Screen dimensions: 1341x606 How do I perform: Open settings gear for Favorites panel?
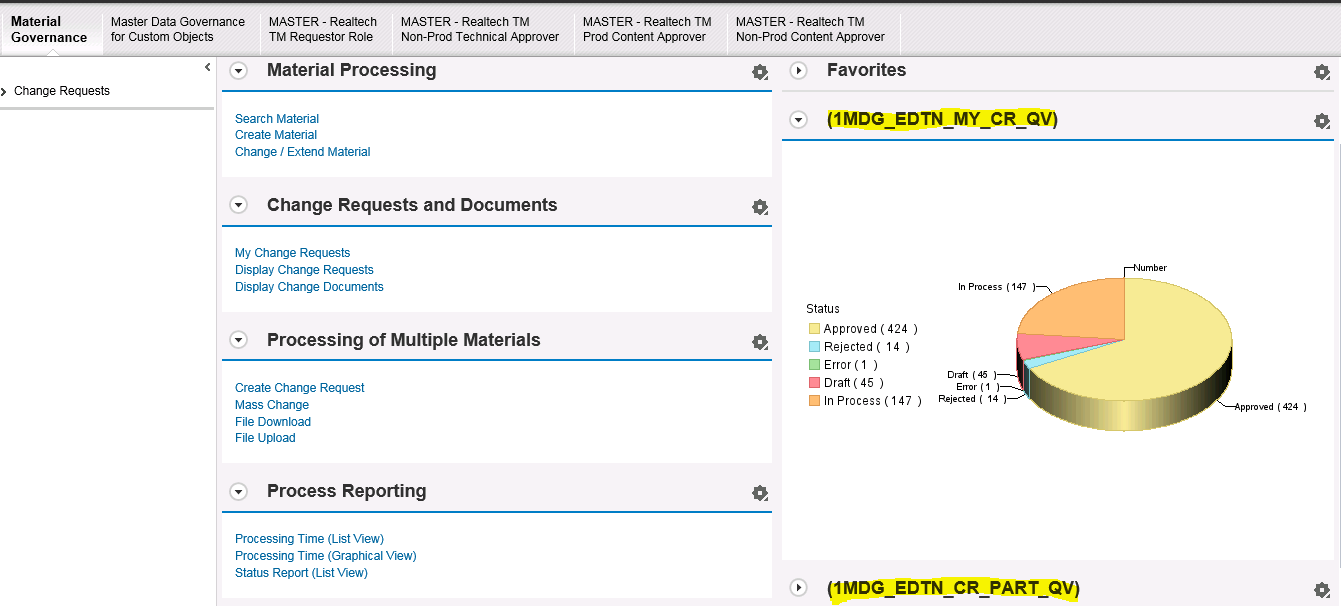(x=1321, y=72)
